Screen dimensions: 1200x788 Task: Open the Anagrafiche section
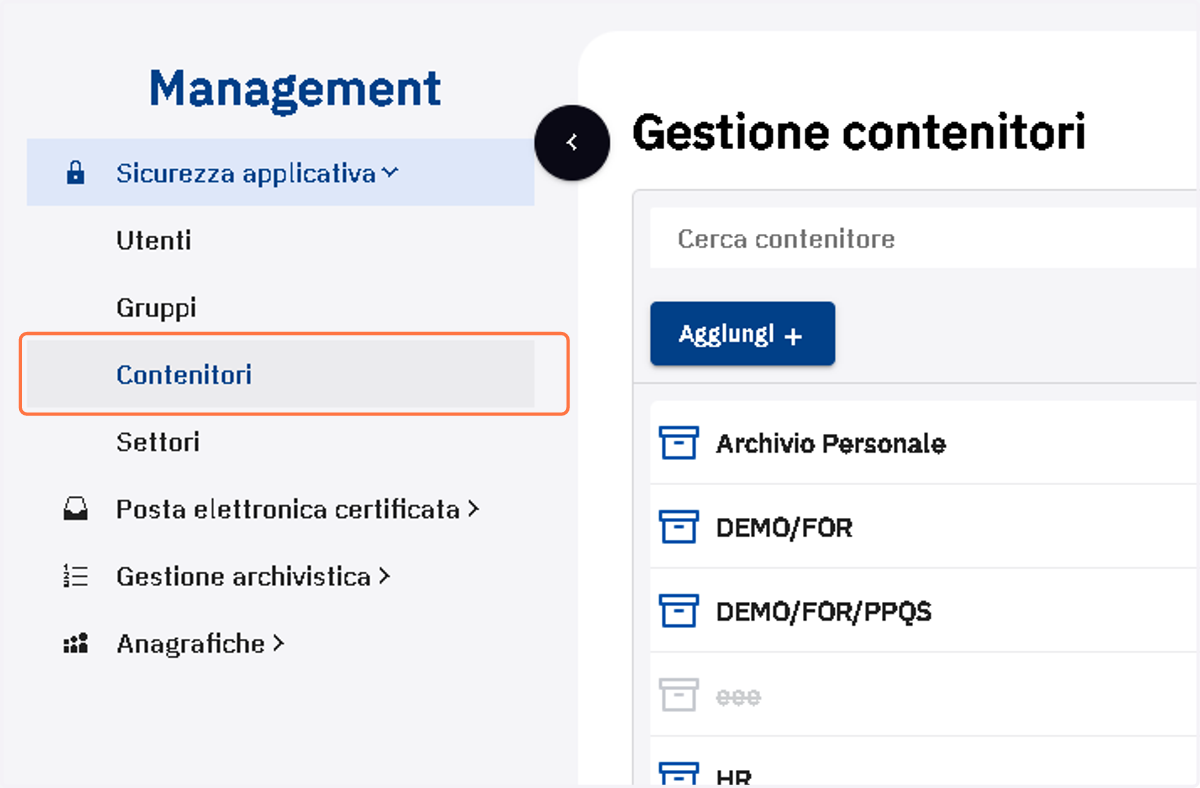191,644
